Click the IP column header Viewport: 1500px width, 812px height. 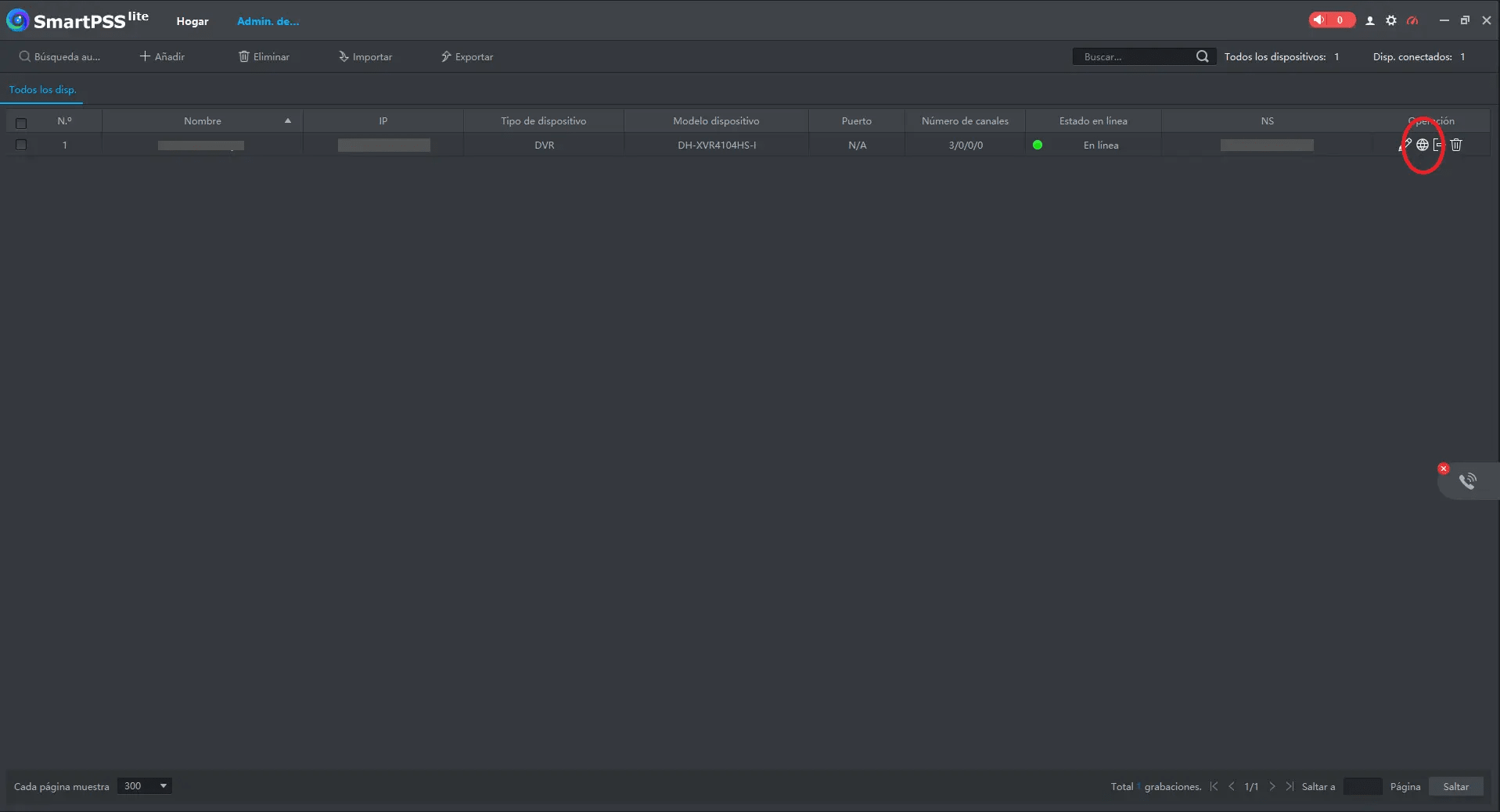[383, 120]
